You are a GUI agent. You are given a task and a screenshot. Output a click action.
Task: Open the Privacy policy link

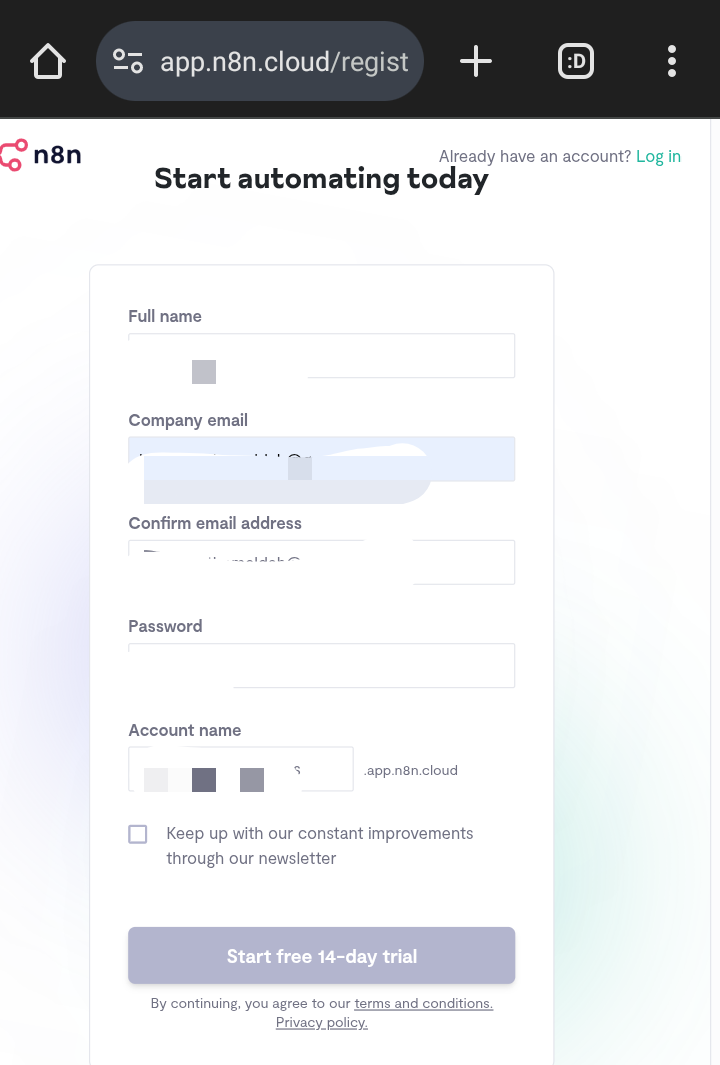coord(321,1022)
